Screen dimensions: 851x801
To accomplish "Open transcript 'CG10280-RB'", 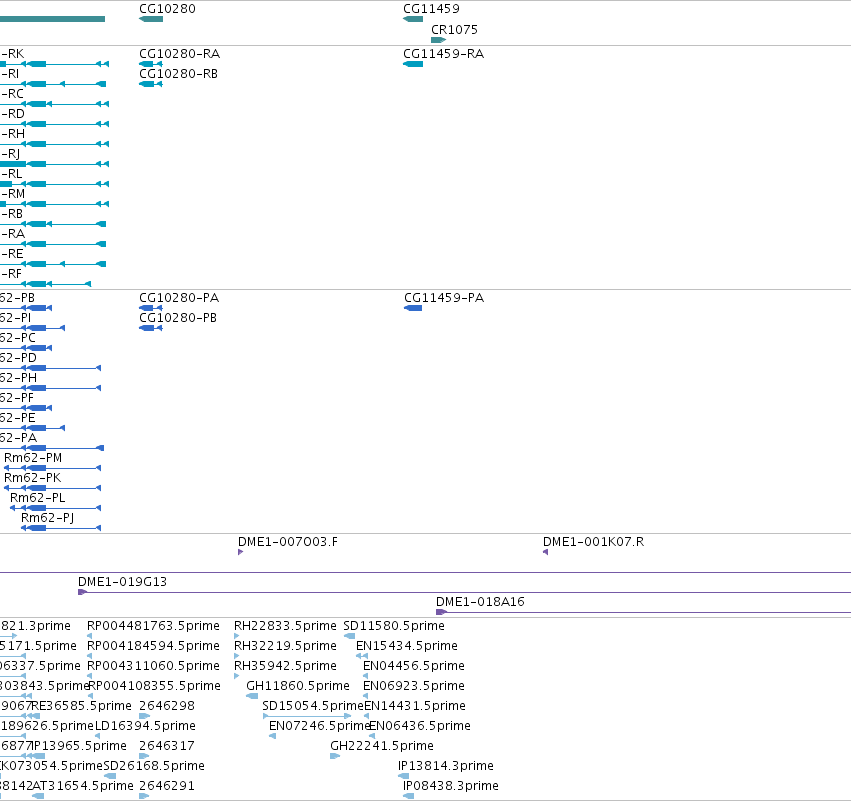I will [x=179, y=74].
